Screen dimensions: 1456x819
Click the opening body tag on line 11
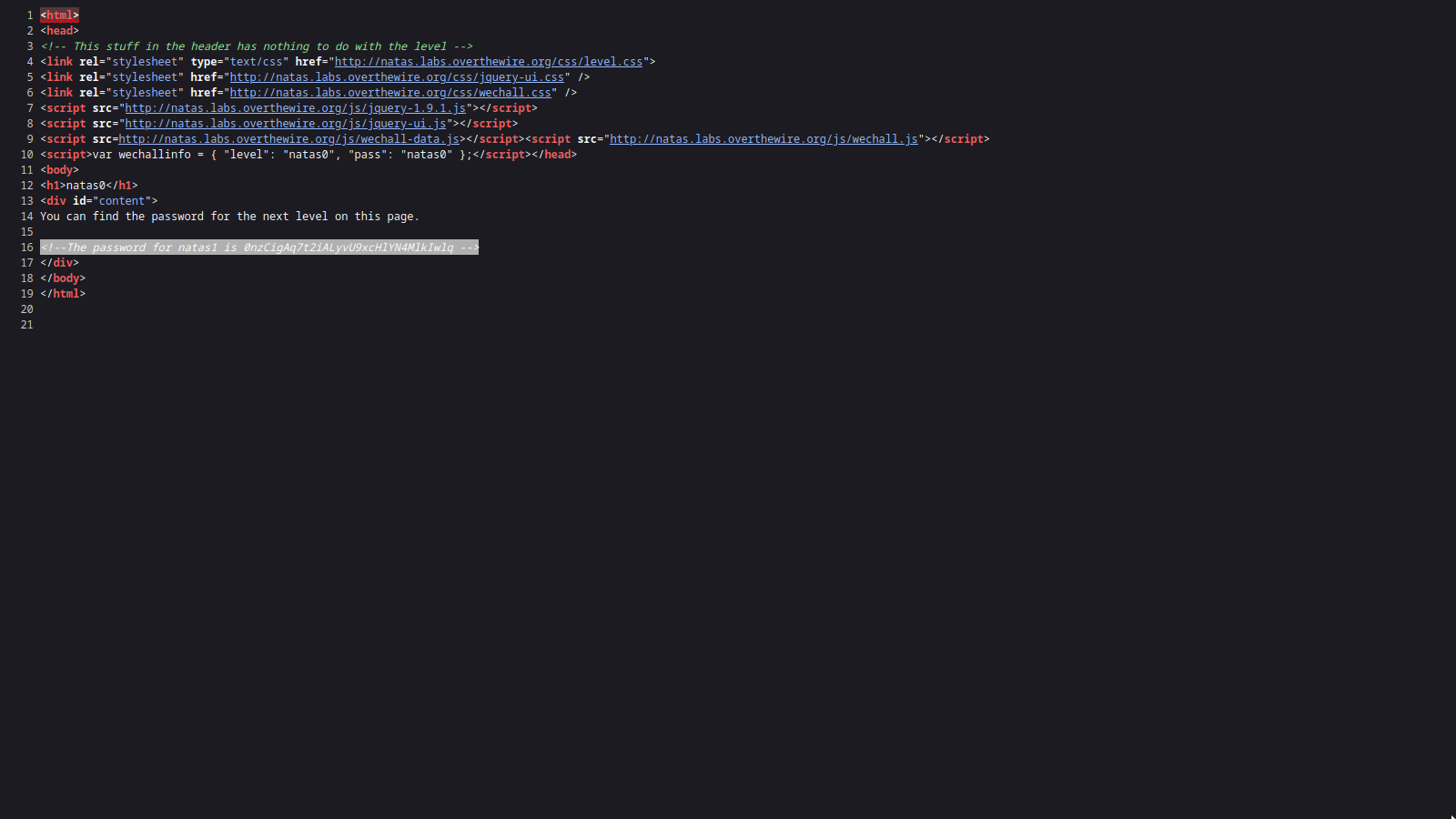coord(59,170)
